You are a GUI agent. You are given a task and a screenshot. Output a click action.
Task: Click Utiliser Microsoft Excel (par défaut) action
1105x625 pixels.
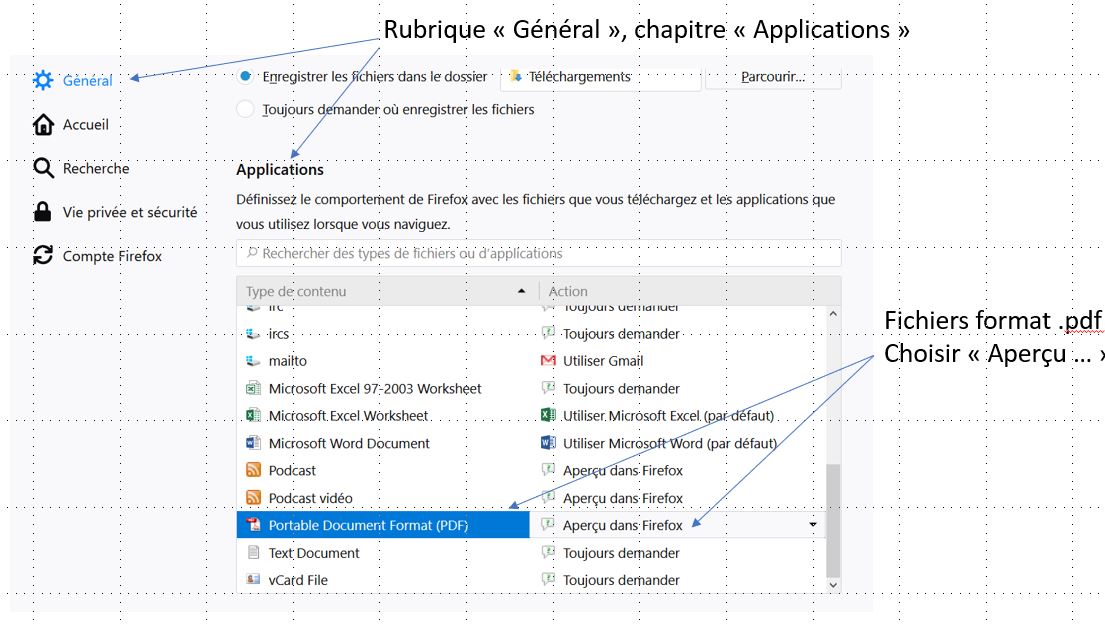[668, 416]
